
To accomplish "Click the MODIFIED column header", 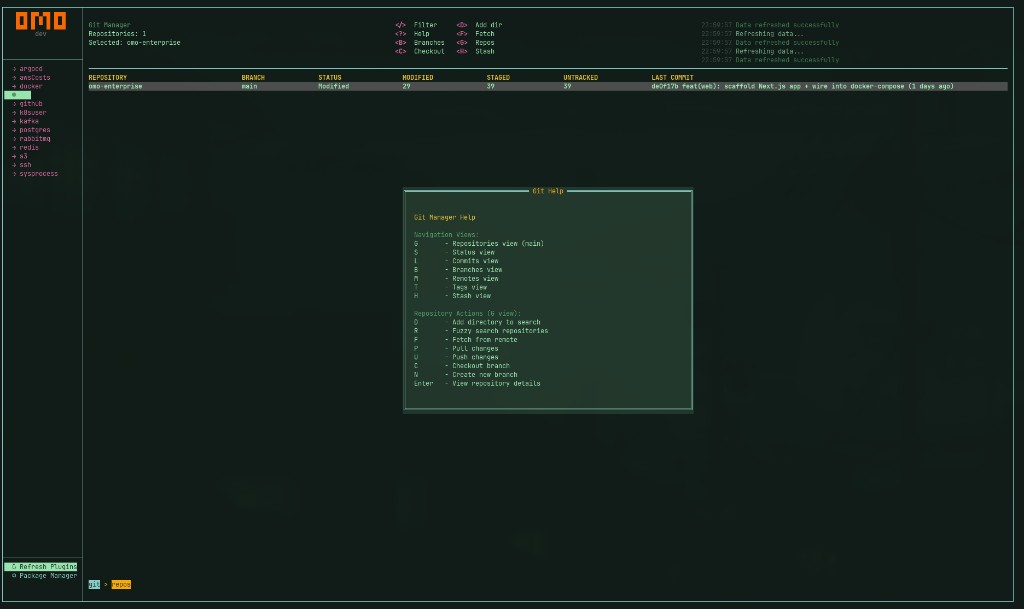I will [x=418, y=78].
